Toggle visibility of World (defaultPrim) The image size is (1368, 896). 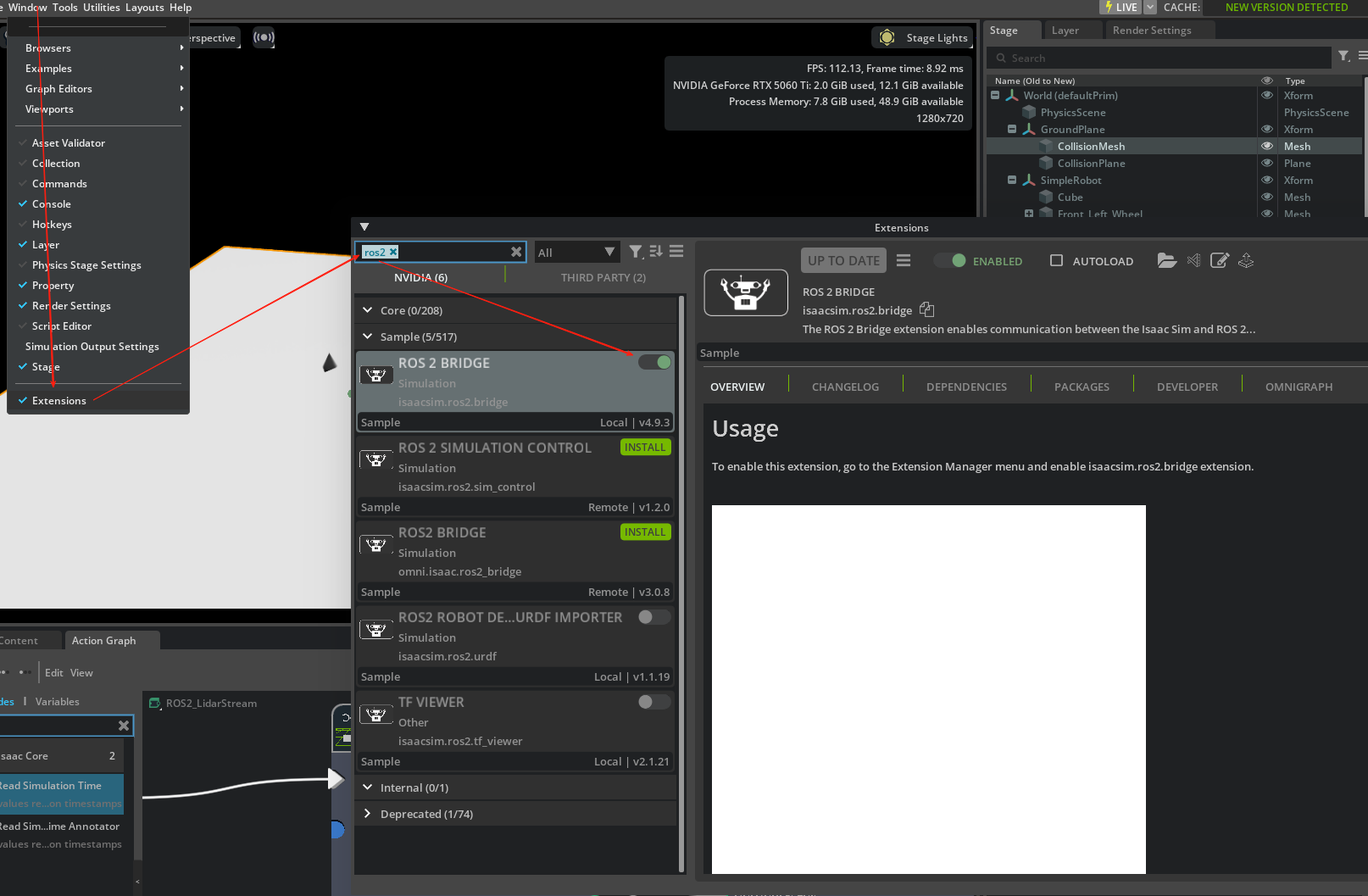tap(1267, 96)
